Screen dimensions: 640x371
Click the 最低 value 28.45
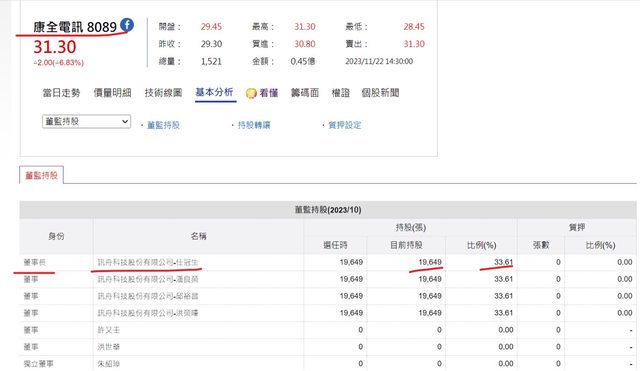pyautogui.click(x=414, y=27)
